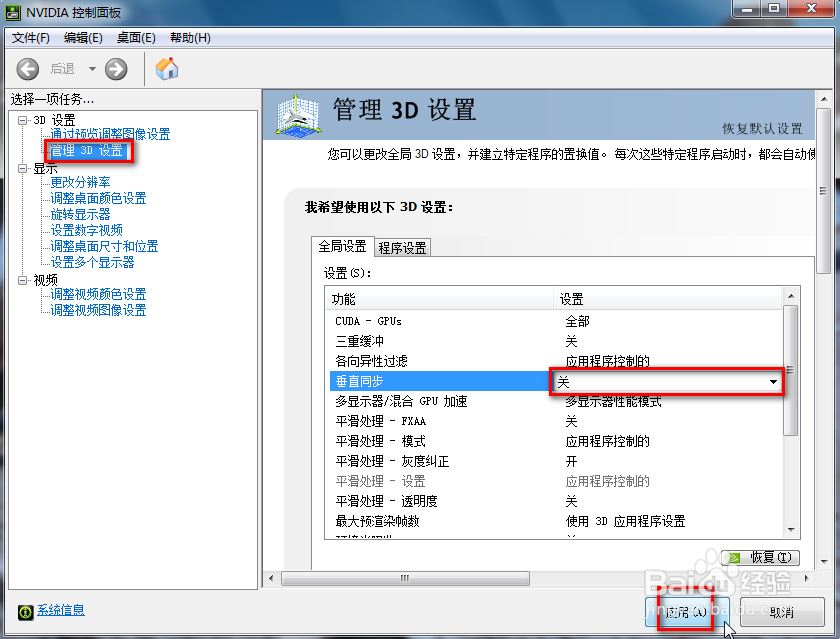Select 调整桌面尺寸和位置 in task tree
This screenshot has width=840, height=639.
coord(104,246)
